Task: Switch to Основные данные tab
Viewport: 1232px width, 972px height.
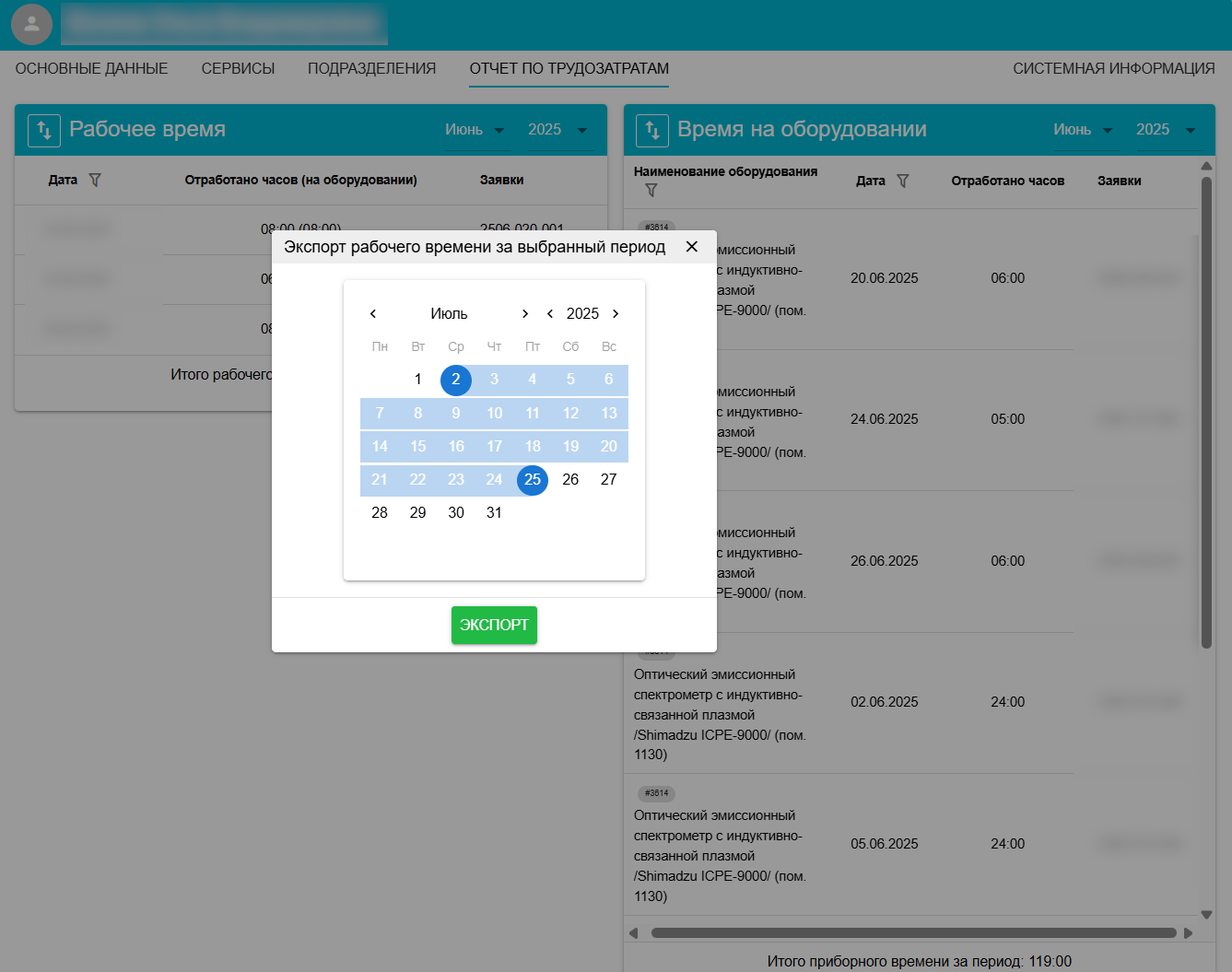Action: pyautogui.click(x=92, y=69)
